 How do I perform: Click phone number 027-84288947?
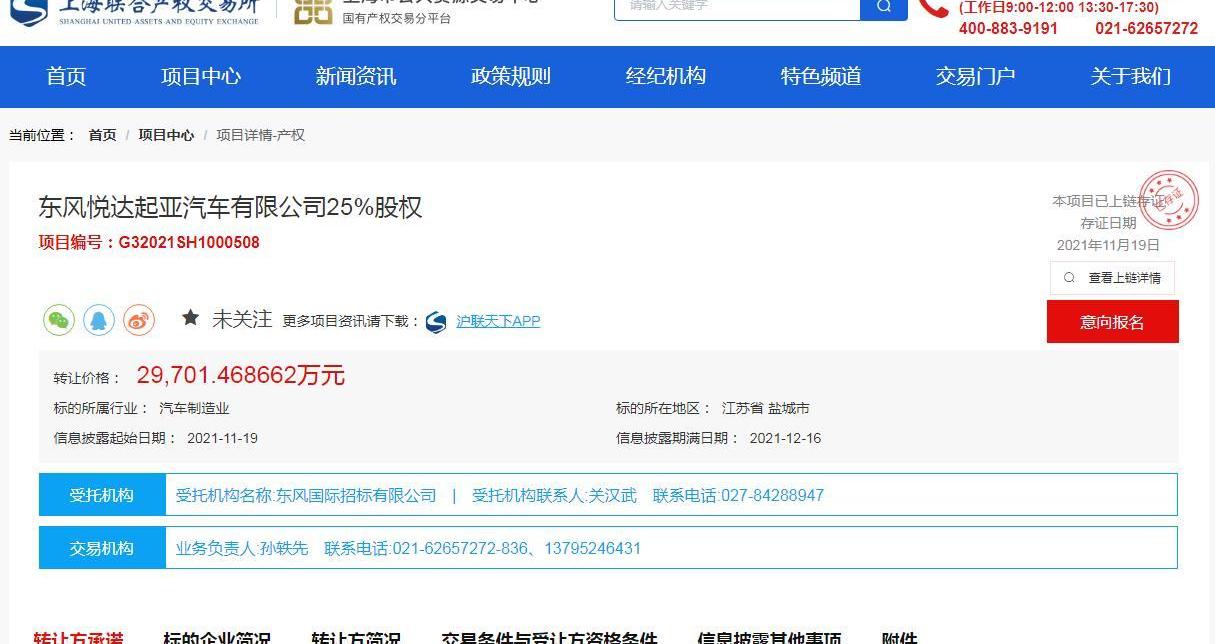point(772,495)
